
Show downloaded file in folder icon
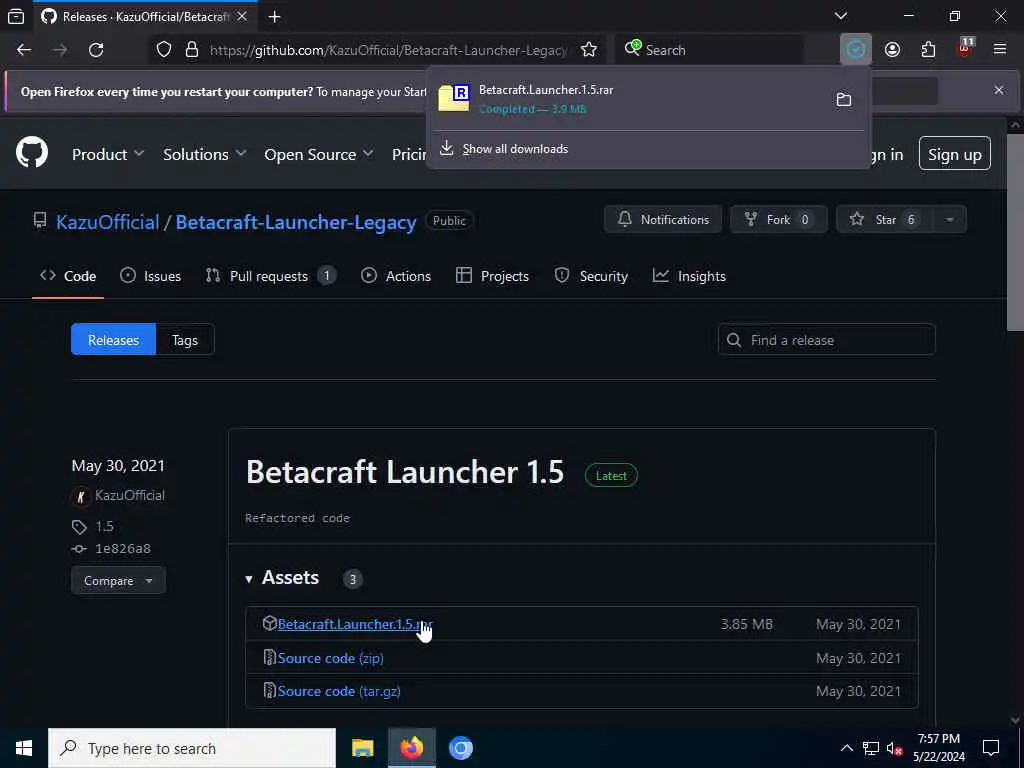pos(844,100)
